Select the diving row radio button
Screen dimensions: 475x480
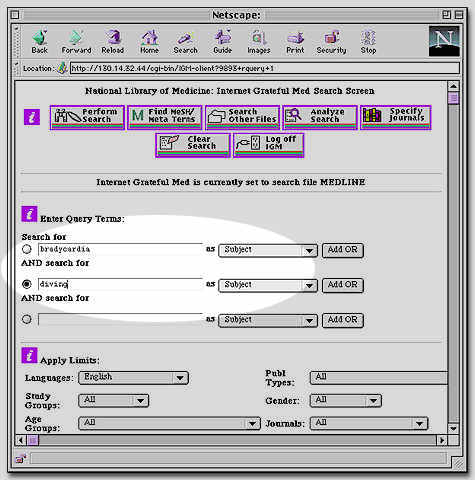click(x=27, y=284)
